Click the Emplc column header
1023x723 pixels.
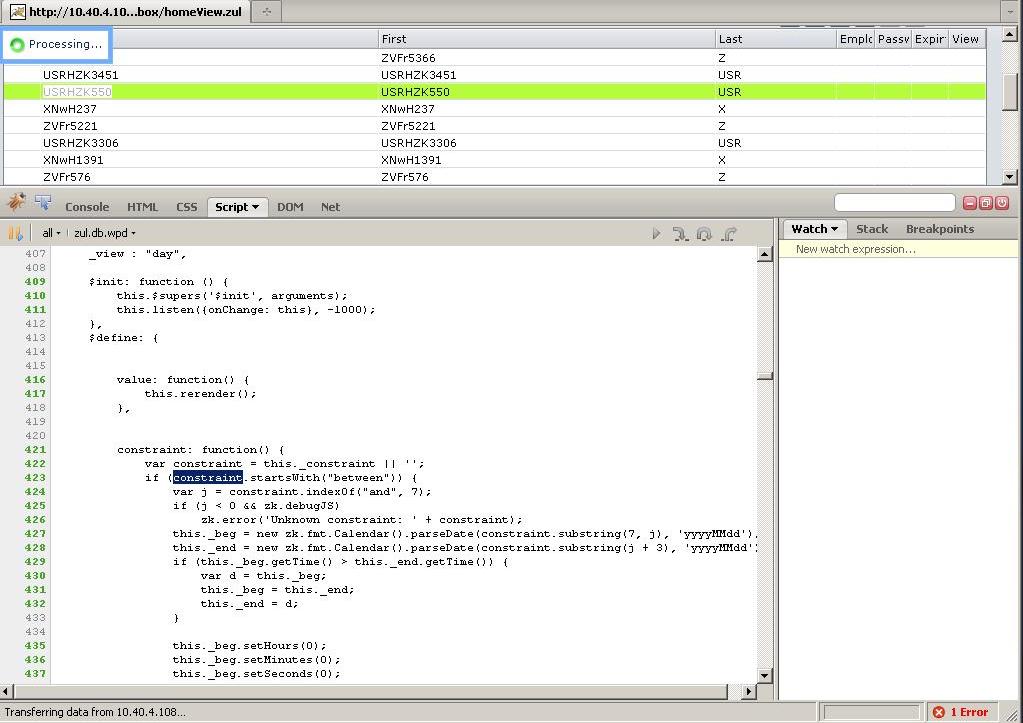[x=855, y=39]
